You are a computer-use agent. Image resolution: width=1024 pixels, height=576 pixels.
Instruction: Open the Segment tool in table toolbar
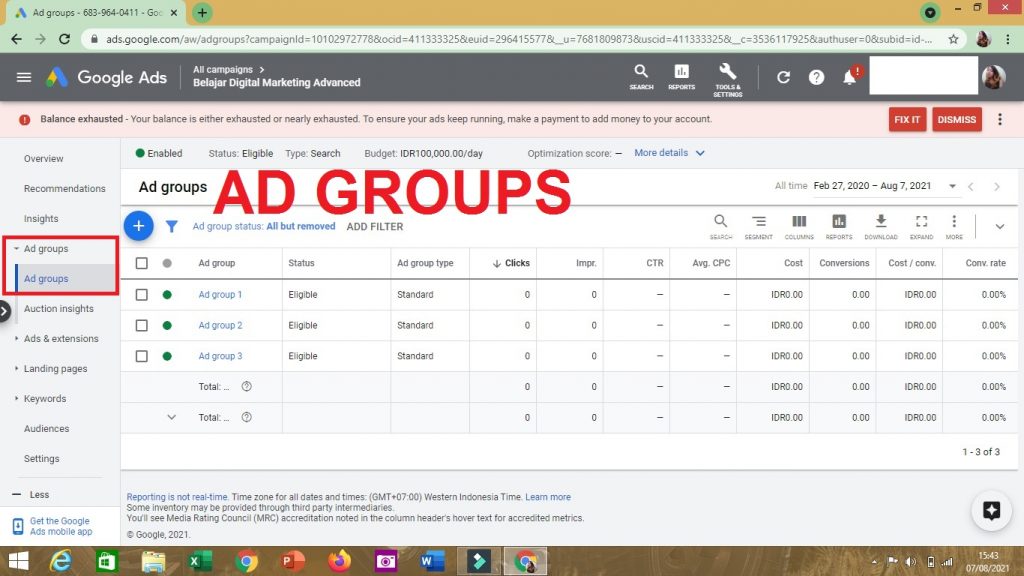tap(759, 226)
